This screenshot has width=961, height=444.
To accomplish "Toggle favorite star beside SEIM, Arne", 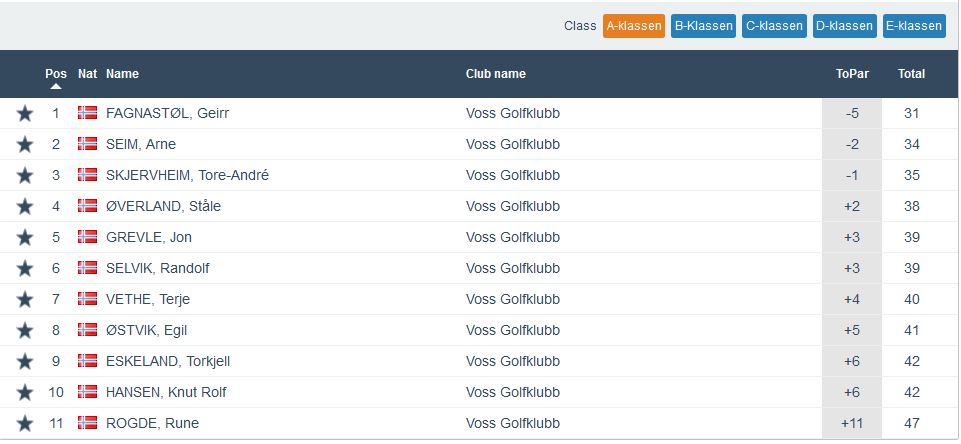I will [25, 145].
